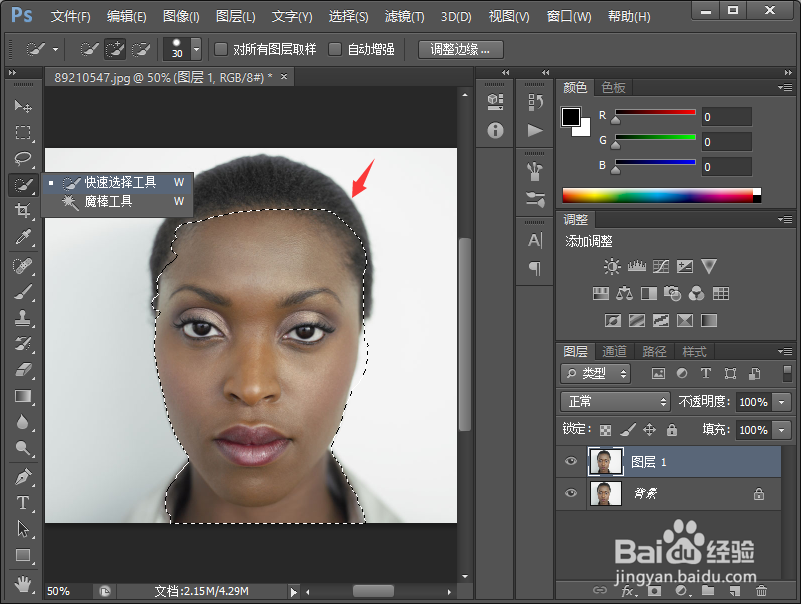Select the Dodge tool

tap(22, 448)
